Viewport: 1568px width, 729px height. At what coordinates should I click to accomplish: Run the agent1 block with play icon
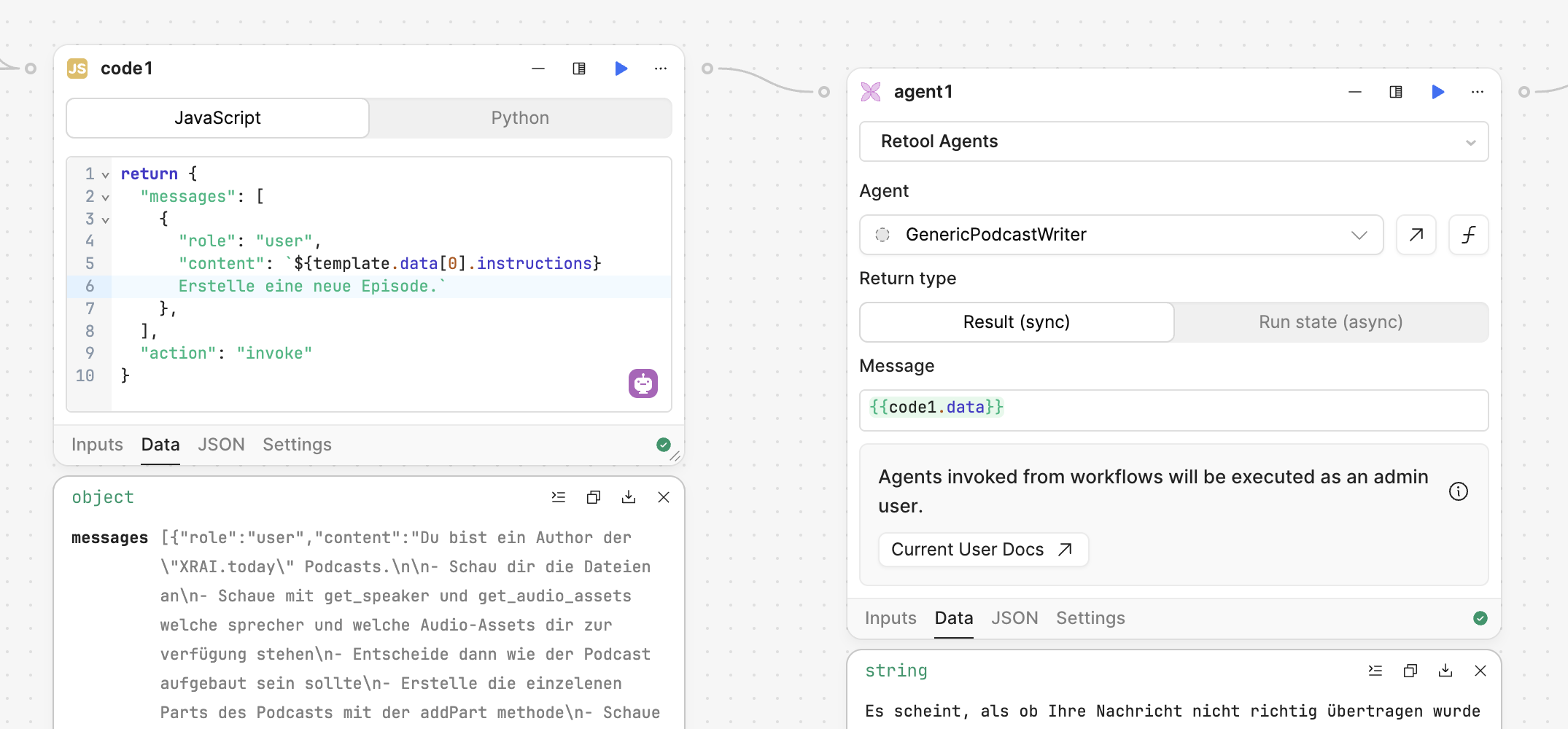[x=1437, y=92]
